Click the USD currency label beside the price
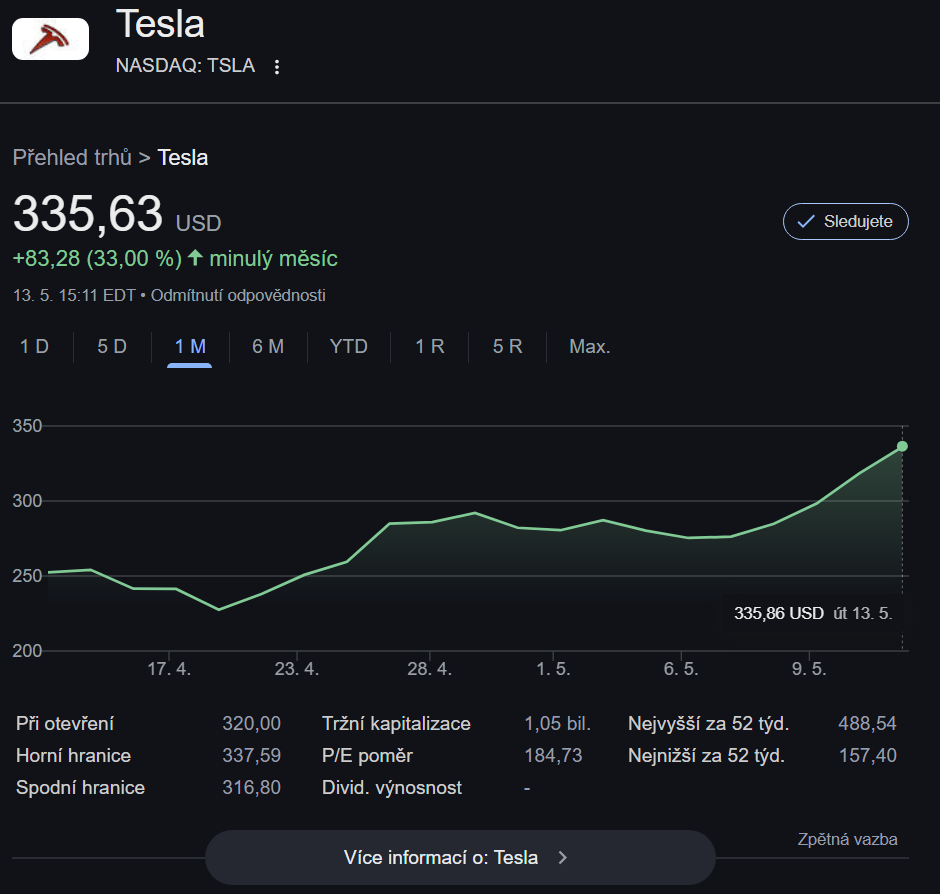Image resolution: width=940 pixels, height=894 pixels. [x=198, y=224]
